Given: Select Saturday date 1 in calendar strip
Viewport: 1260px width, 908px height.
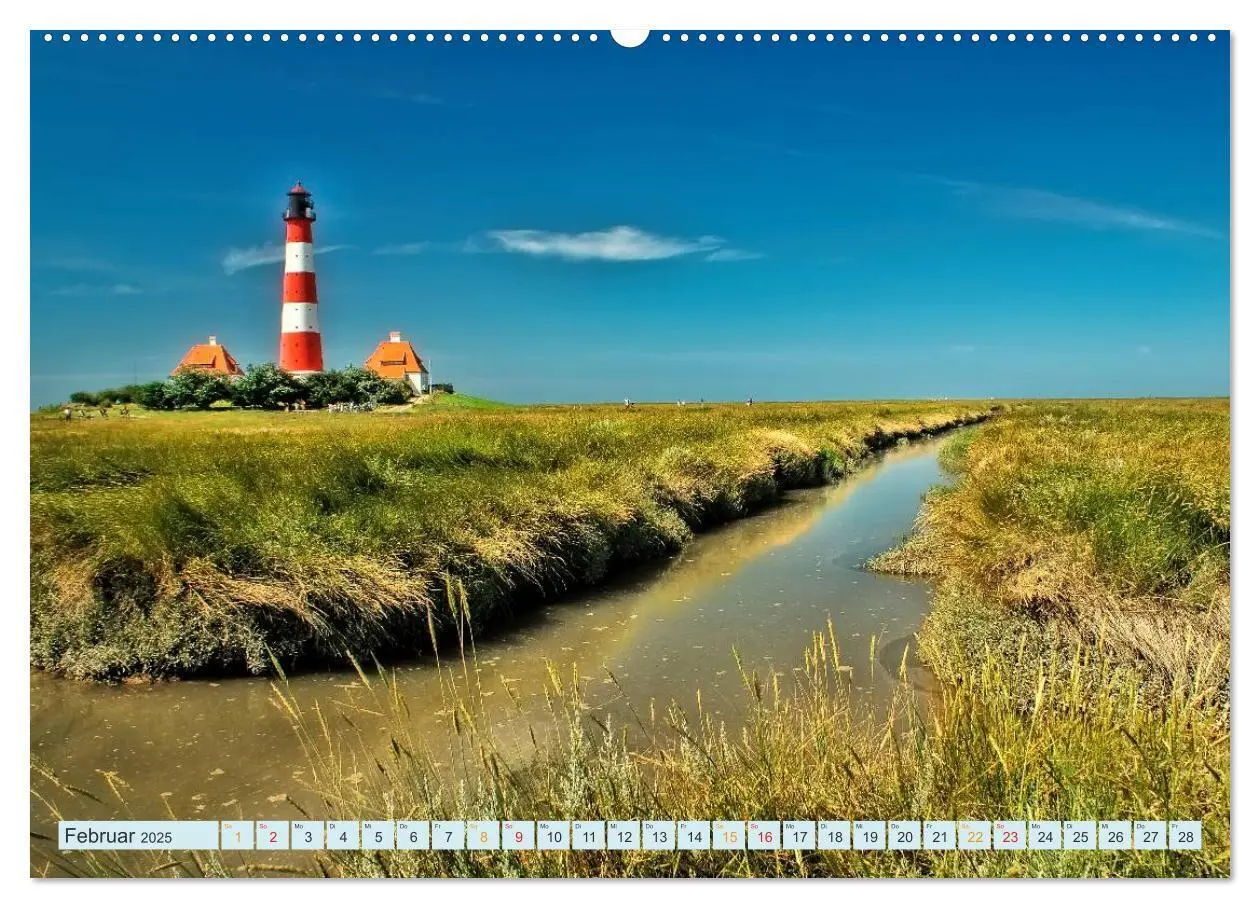Looking at the screenshot, I should 237,836.
